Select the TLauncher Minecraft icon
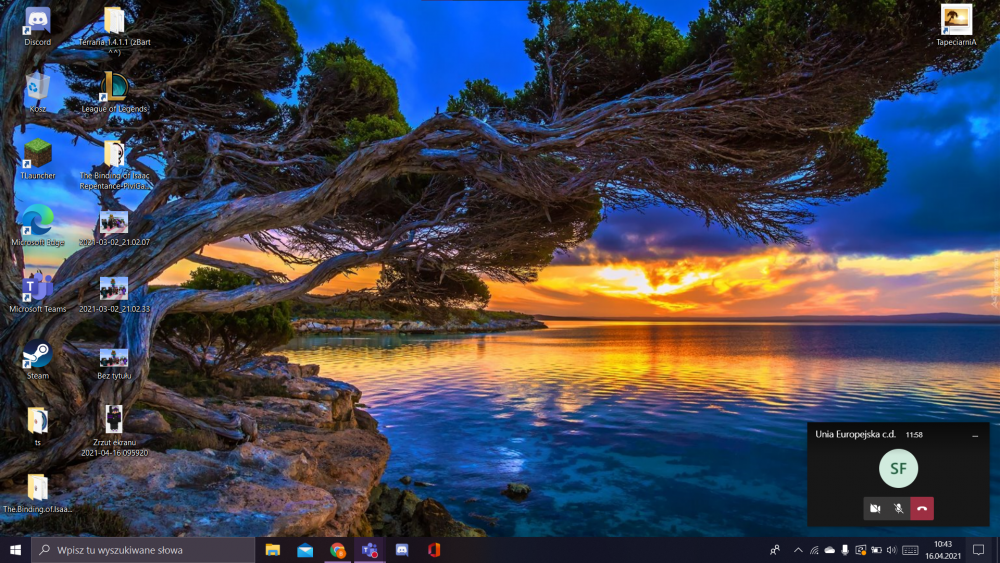This screenshot has width=1000, height=563. click(x=37, y=155)
